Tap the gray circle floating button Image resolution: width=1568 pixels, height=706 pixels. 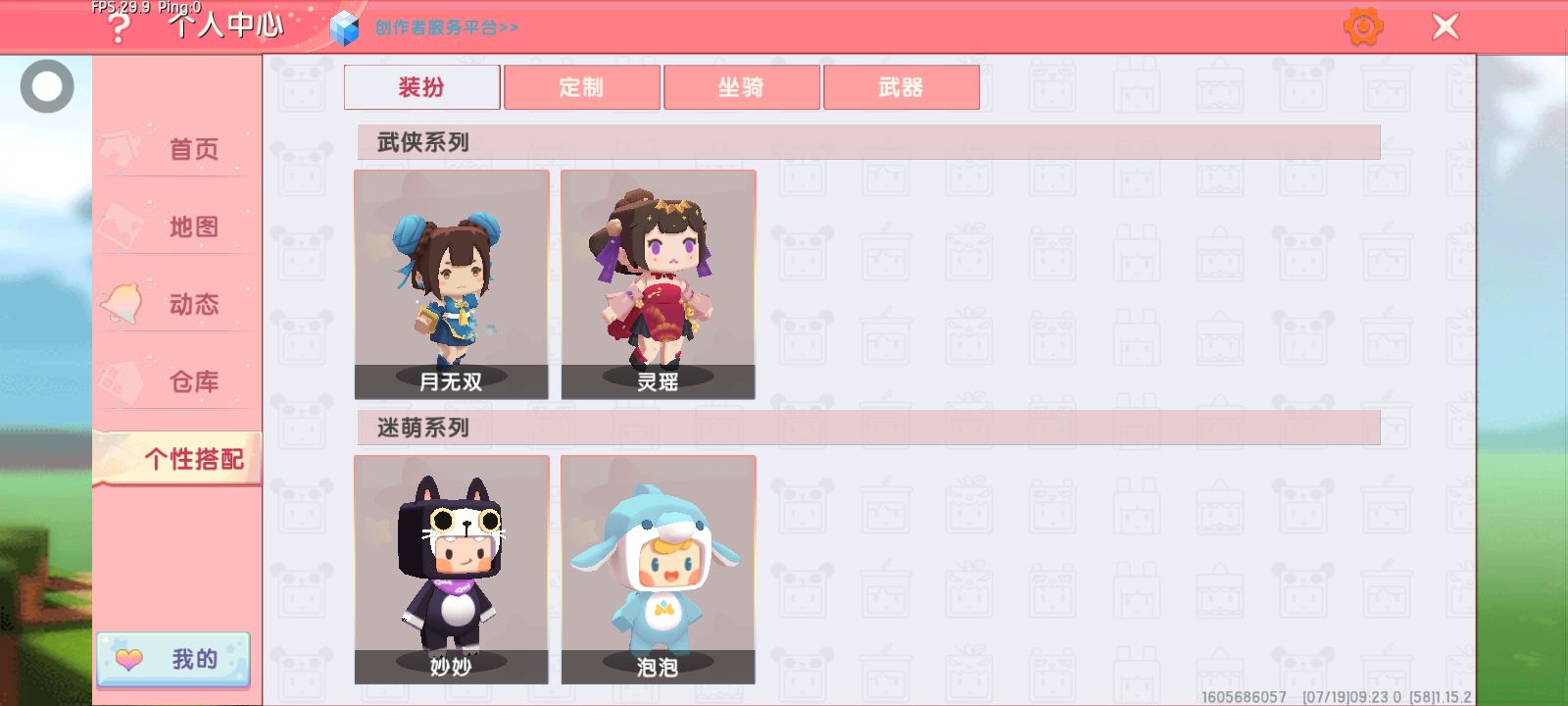(47, 86)
